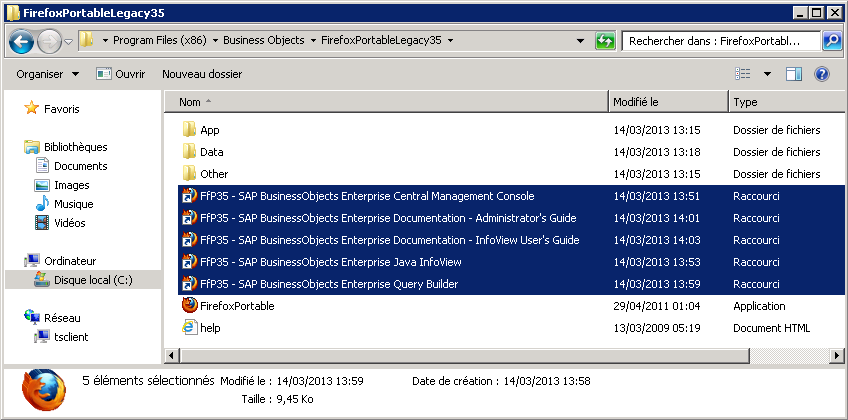Click the magnifier search icon
The width and height of the screenshot is (848, 420).
(832, 41)
